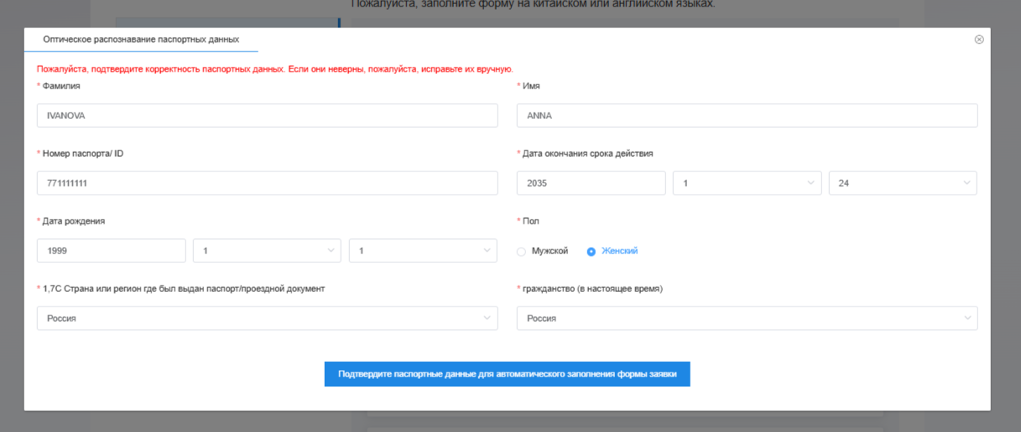
Task: Click the red passport confirmation warning text
Action: pyautogui.click(x=276, y=68)
